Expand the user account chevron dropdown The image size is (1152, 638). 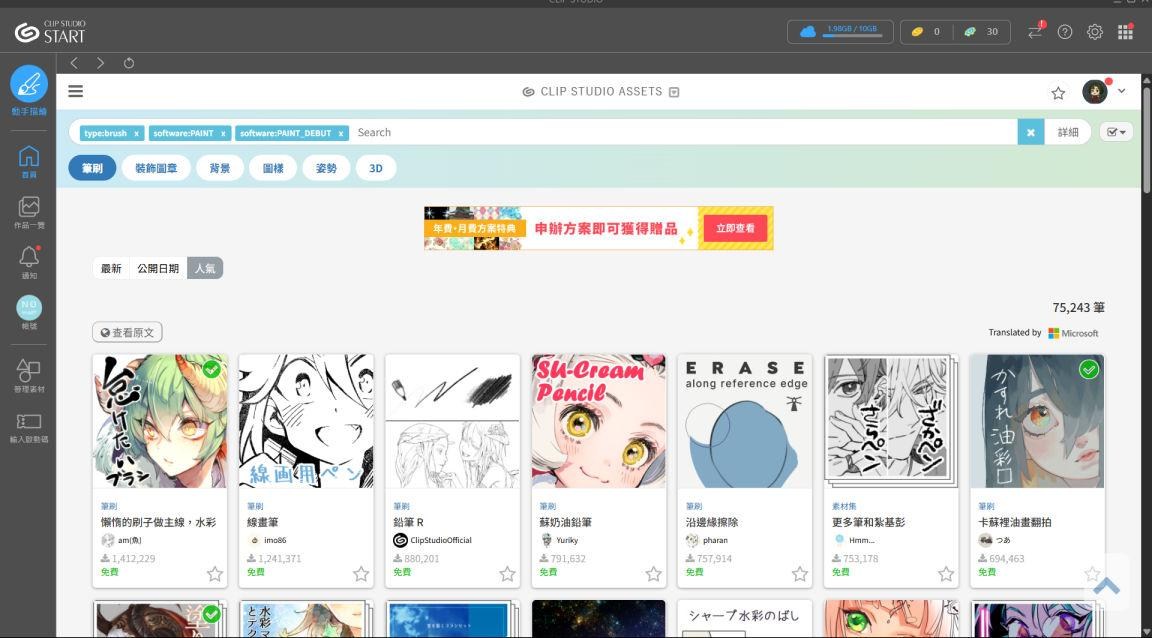(1122, 91)
